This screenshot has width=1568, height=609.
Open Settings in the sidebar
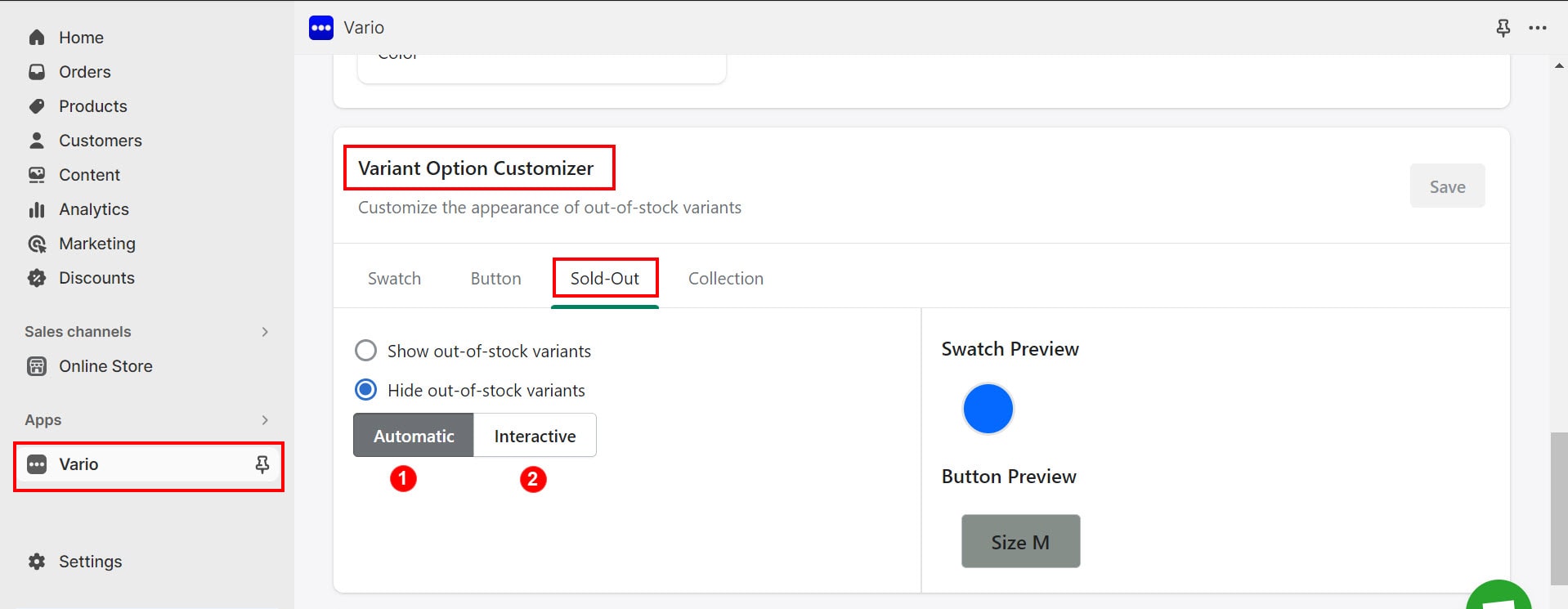[91, 562]
